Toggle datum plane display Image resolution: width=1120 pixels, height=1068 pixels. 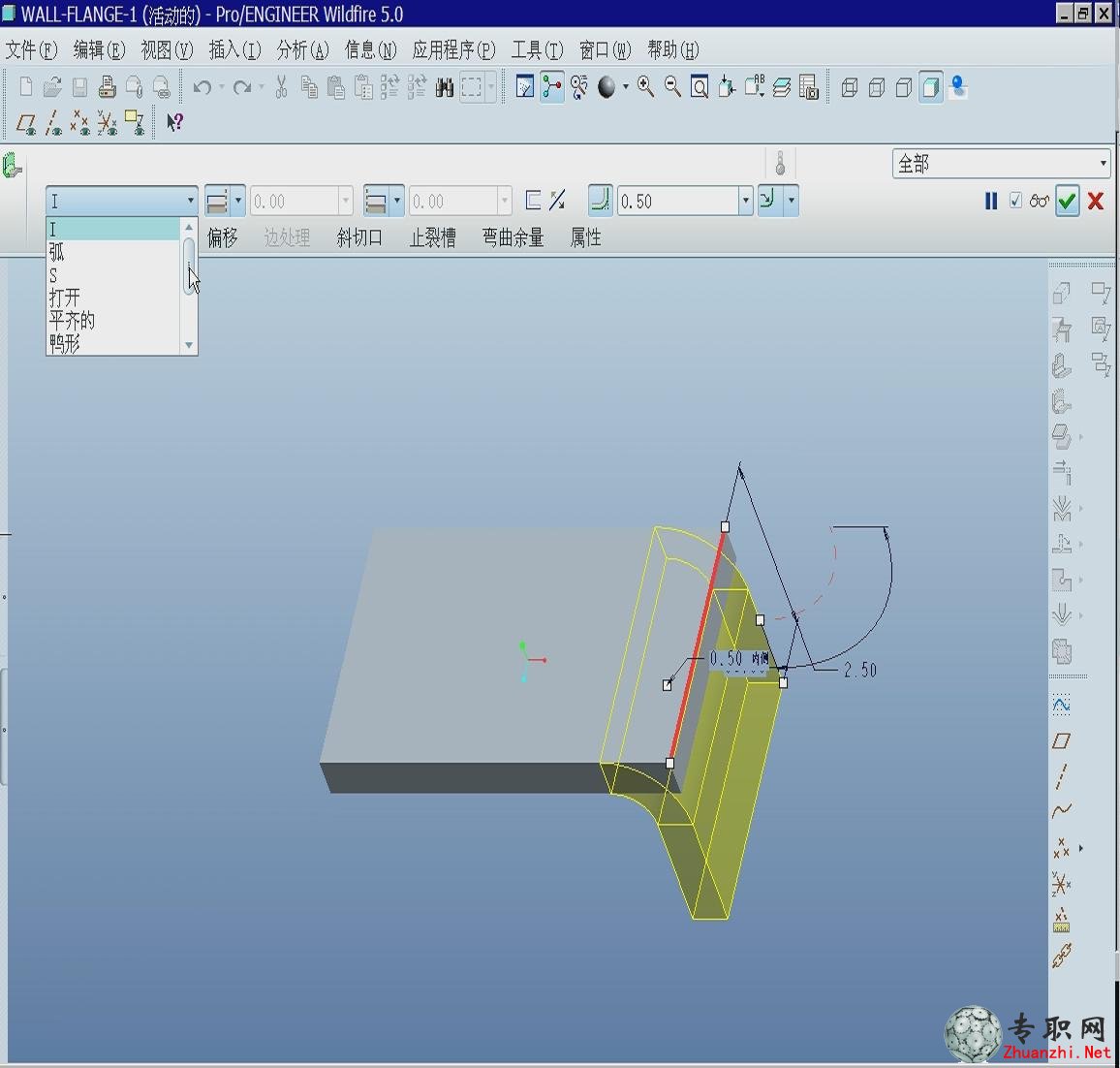26,124
